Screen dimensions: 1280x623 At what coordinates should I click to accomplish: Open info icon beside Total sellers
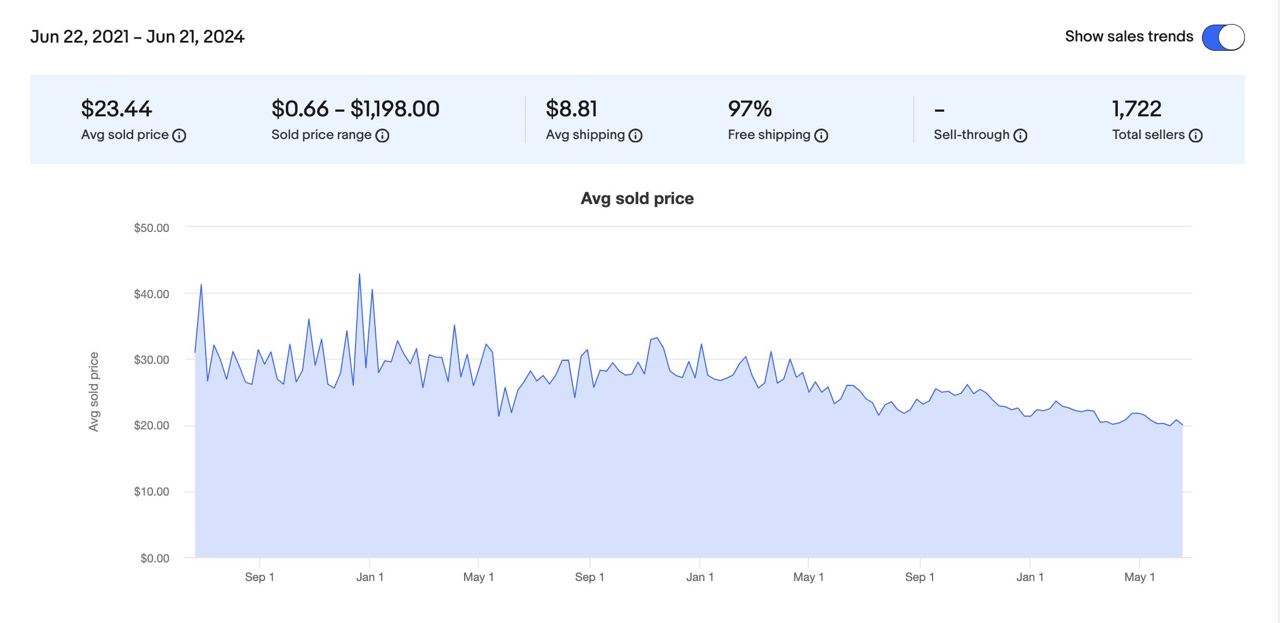1195,136
